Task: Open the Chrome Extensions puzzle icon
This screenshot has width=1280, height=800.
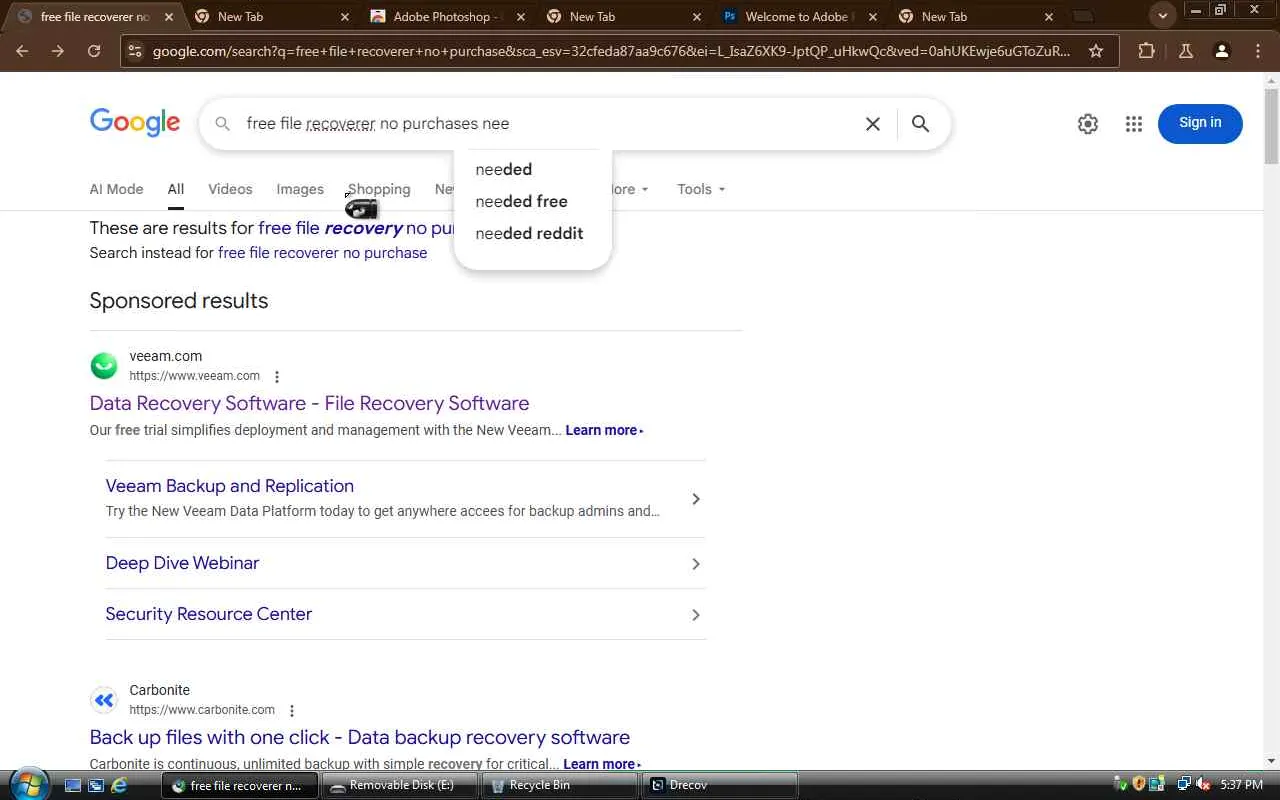Action: [x=1146, y=51]
